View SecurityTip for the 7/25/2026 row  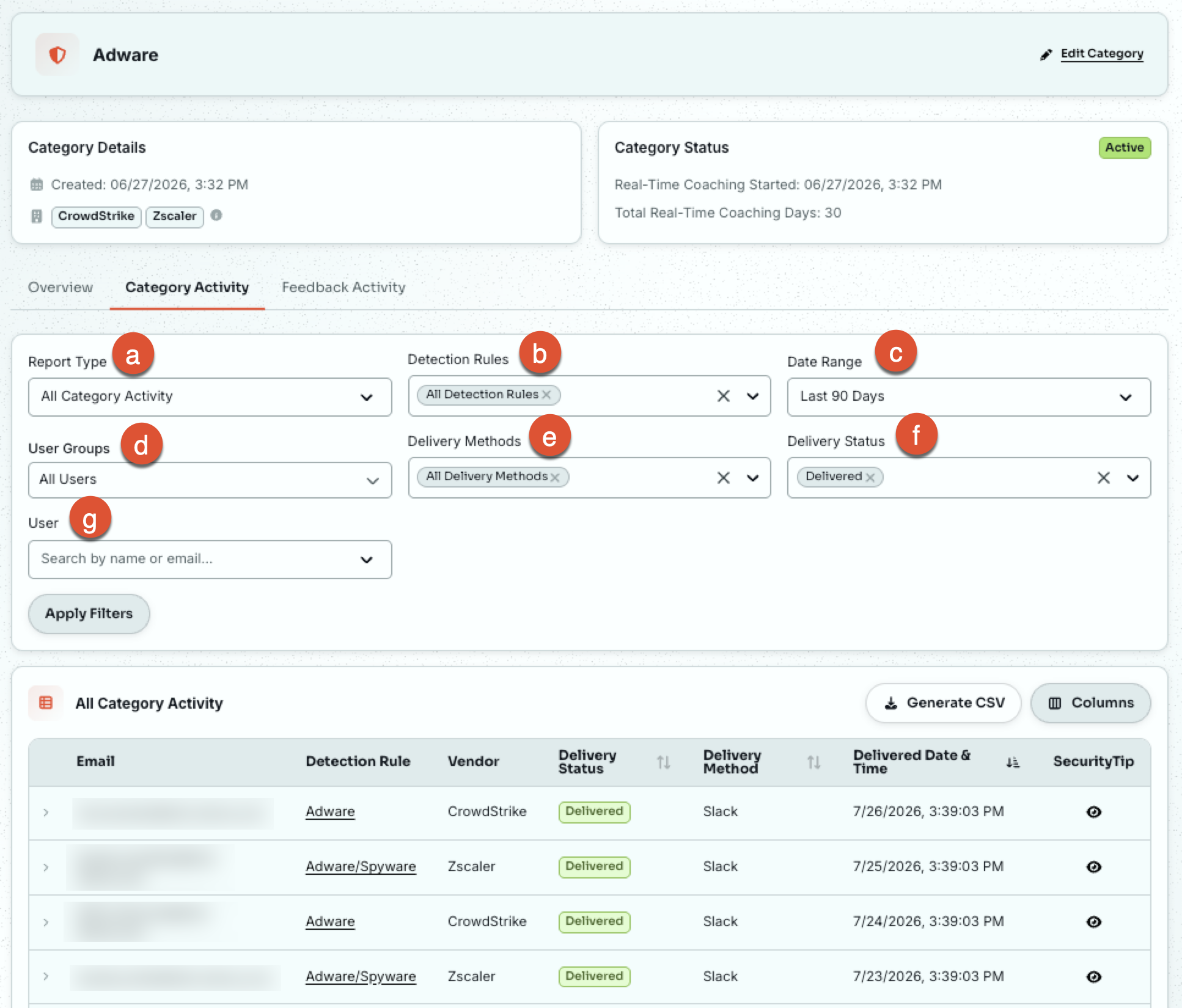(x=1094, y=867)
